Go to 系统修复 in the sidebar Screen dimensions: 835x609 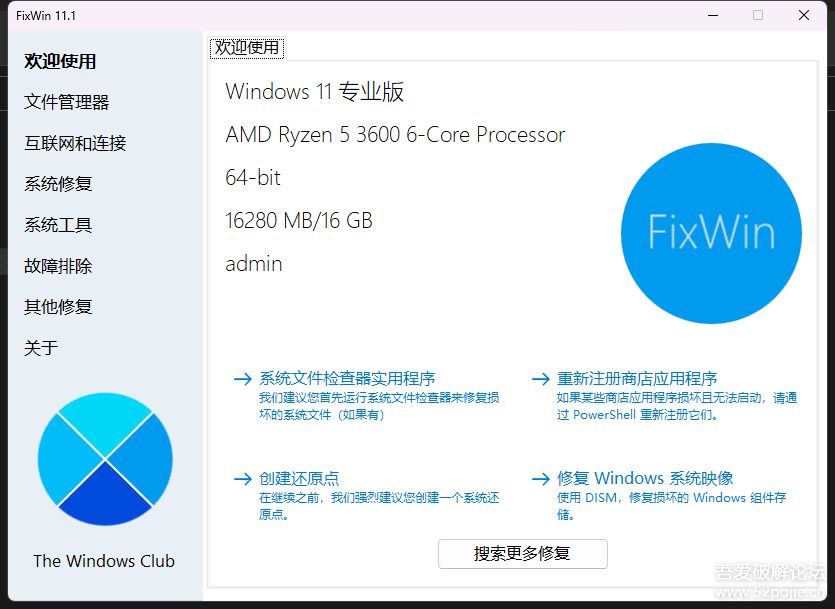coord(58,184)
